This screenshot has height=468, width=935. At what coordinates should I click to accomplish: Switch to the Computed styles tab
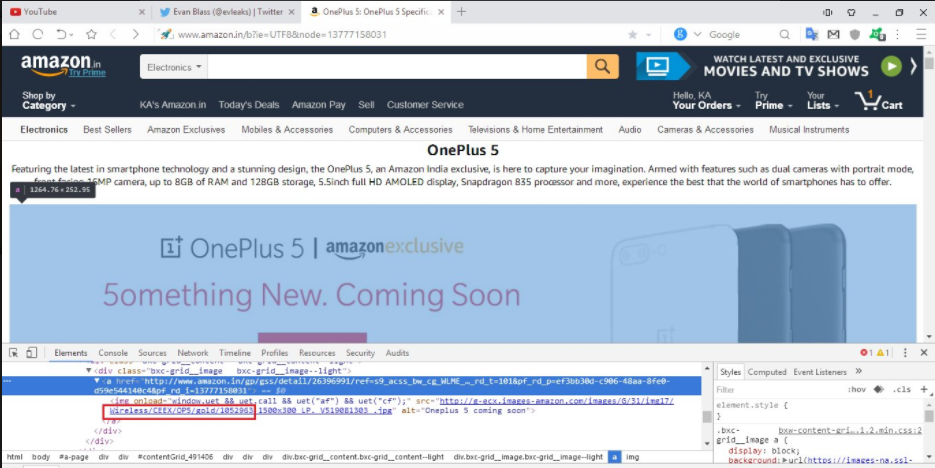tap(767, 371)
